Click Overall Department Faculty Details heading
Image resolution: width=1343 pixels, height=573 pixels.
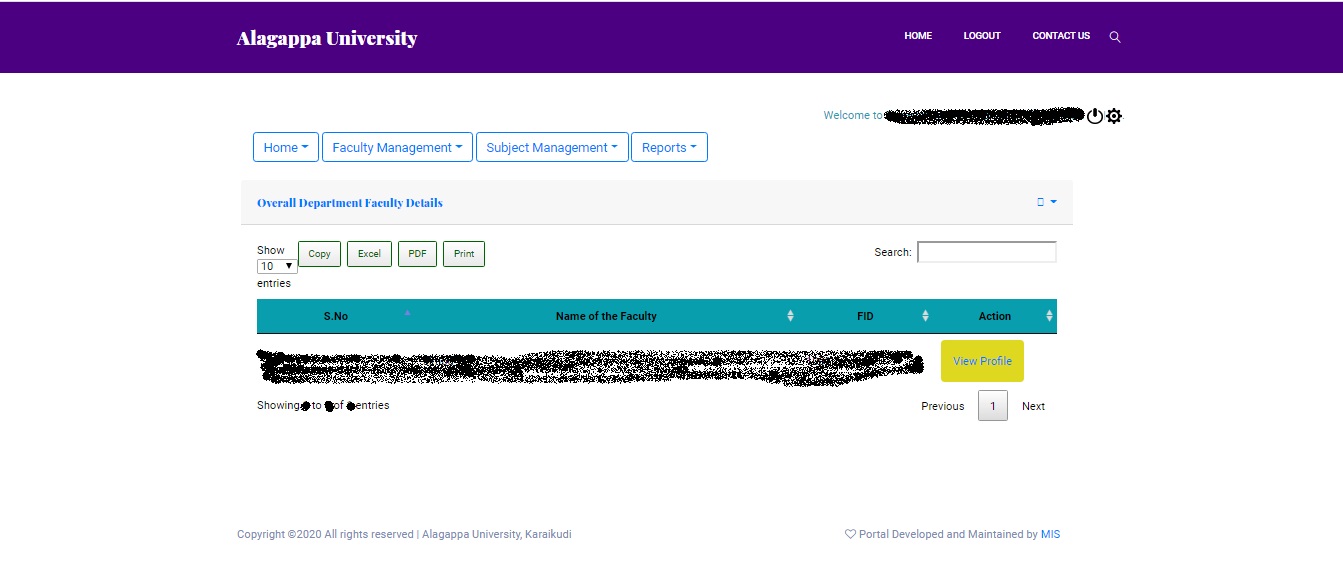click(x=350, y=203)
